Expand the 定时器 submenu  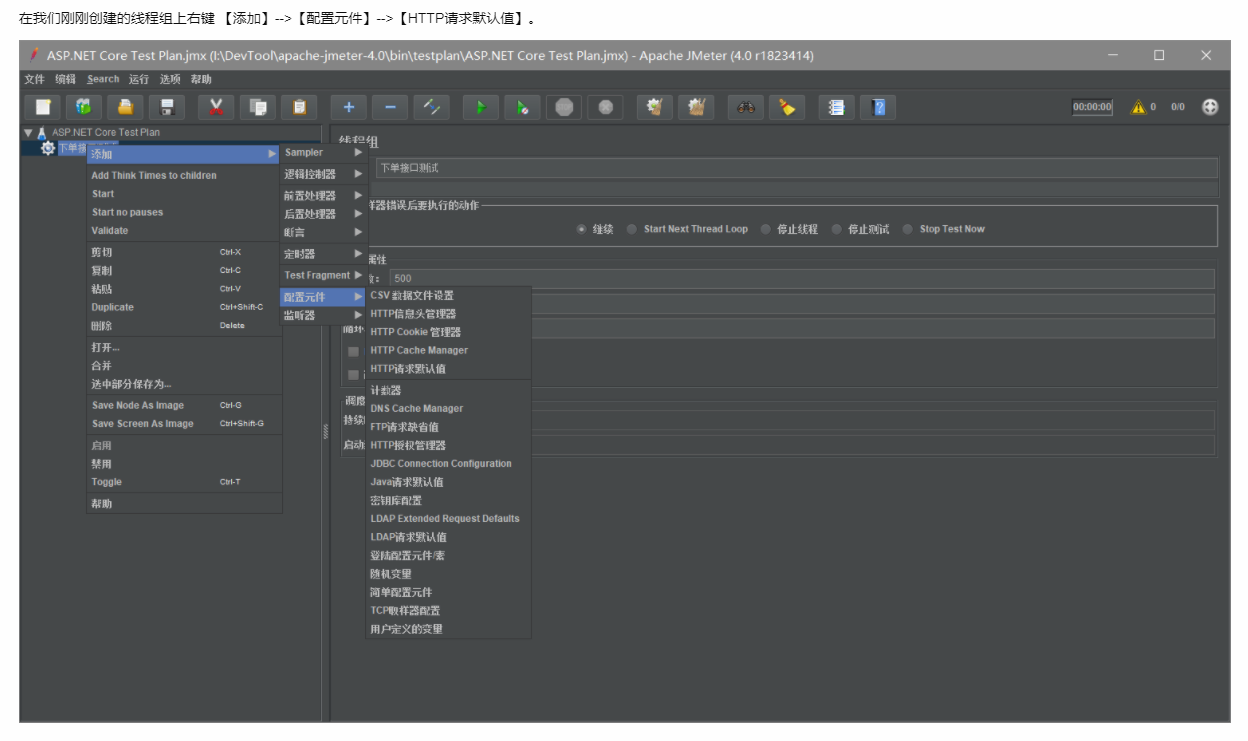pyautogui.click(x=323, y=254)
